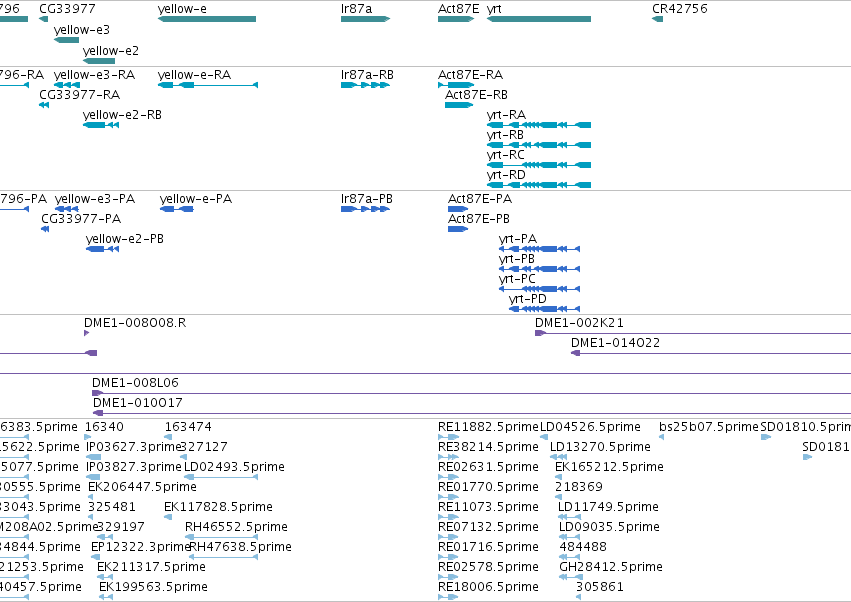Open the DME1-008L06 BAC label

pos(135,383)
